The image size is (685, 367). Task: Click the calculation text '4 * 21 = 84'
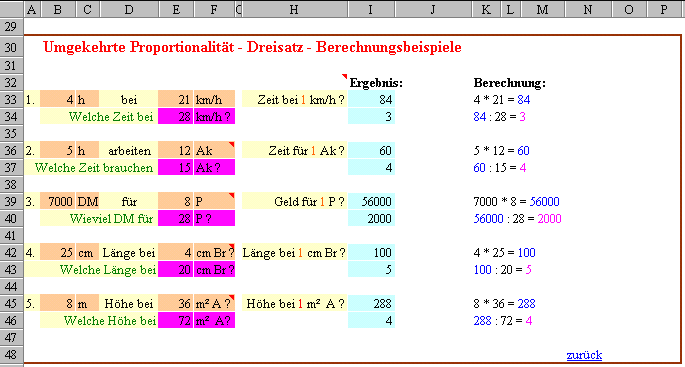click(x=502, y=100)
